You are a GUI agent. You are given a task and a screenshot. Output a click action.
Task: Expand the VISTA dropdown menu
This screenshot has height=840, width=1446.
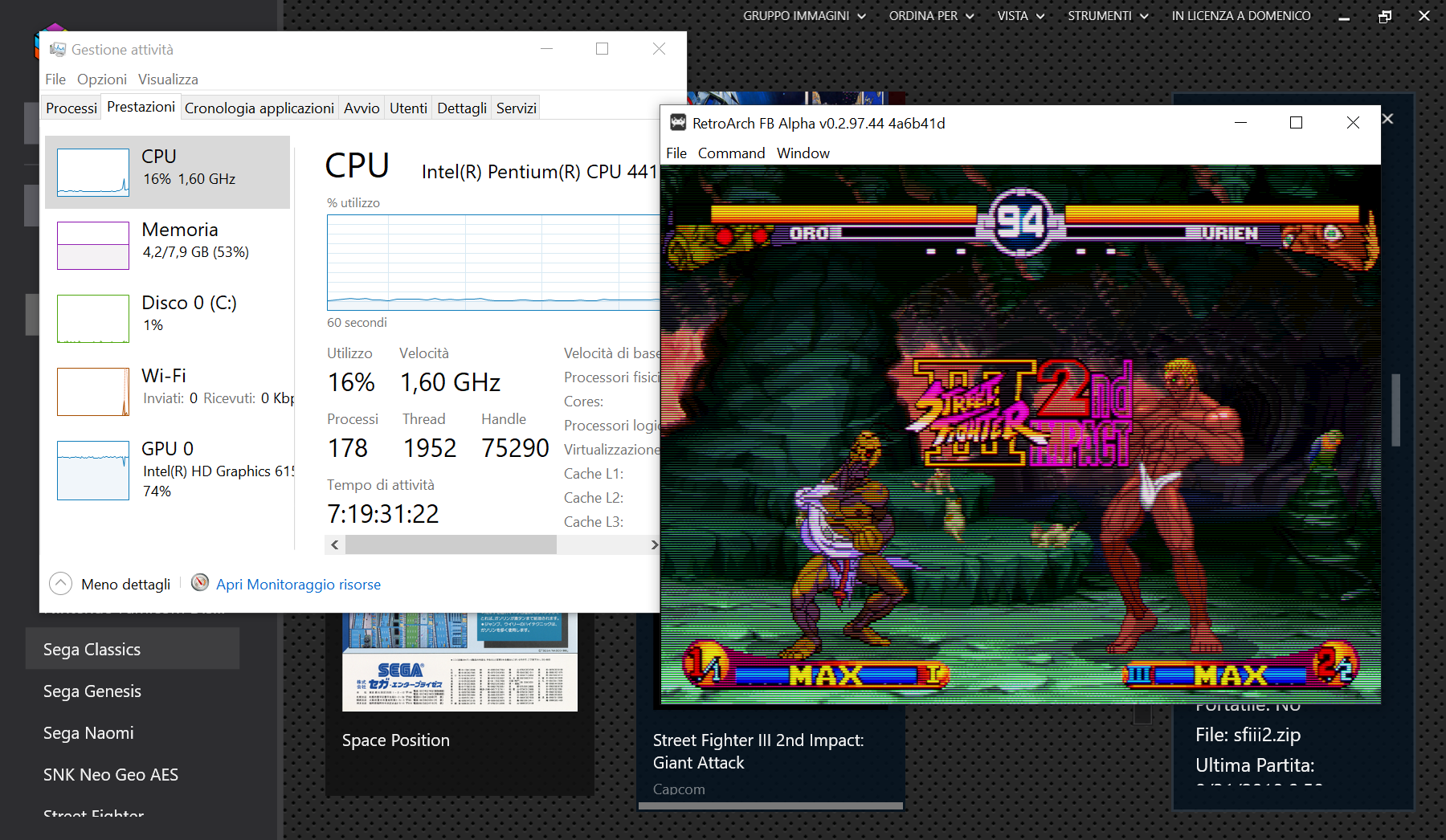(x=1020, y=16)
